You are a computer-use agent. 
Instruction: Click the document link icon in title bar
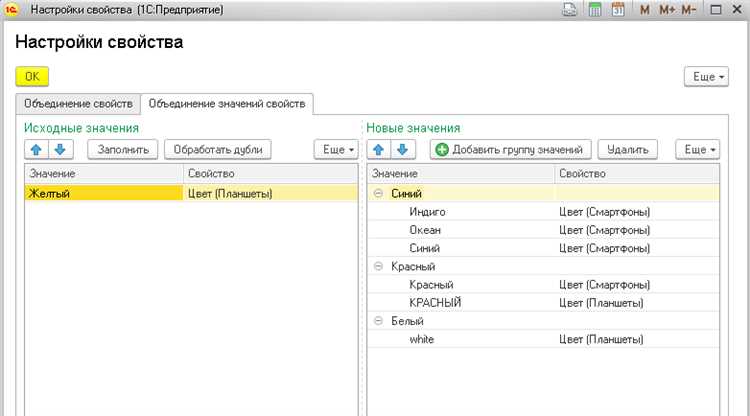click(570, 10)
